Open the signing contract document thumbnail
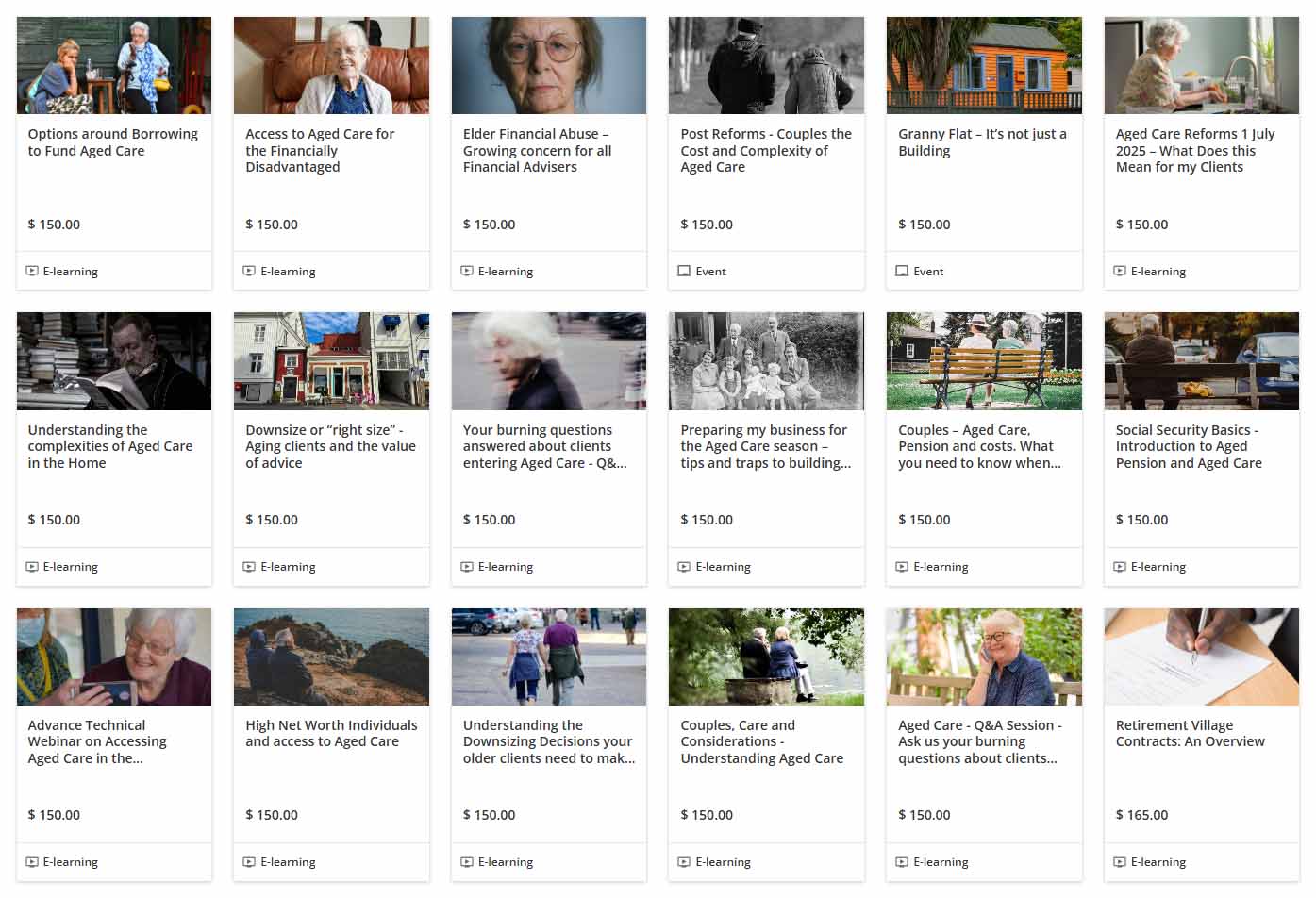 coord(1202,657)
